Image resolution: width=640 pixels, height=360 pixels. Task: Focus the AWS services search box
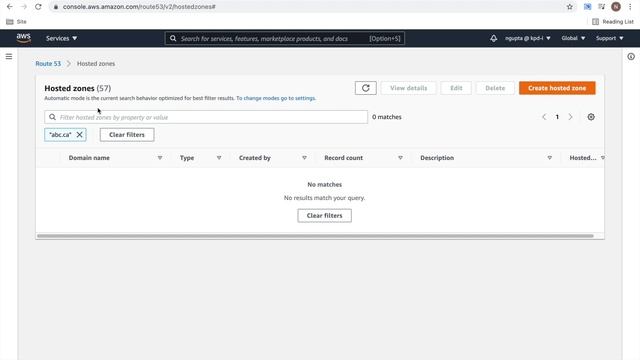point(284,38)
